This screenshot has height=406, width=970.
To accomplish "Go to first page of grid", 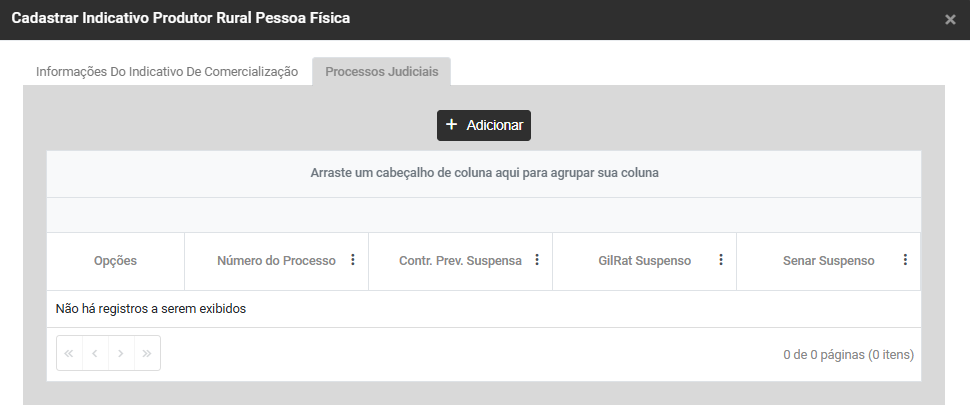I will click(x=69, y=354).
